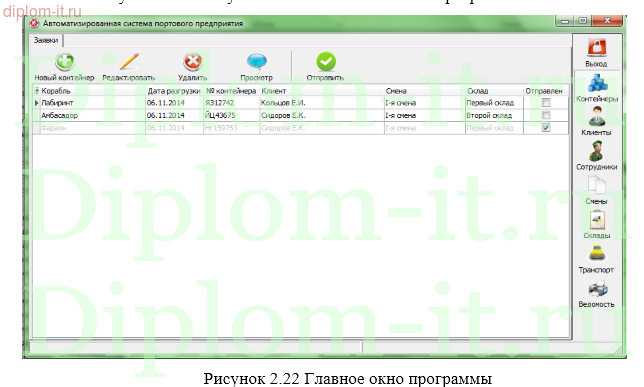Click the Редактировать pencil icon
Viewport: 644px width, 387px height.
(x=129, y=62)
